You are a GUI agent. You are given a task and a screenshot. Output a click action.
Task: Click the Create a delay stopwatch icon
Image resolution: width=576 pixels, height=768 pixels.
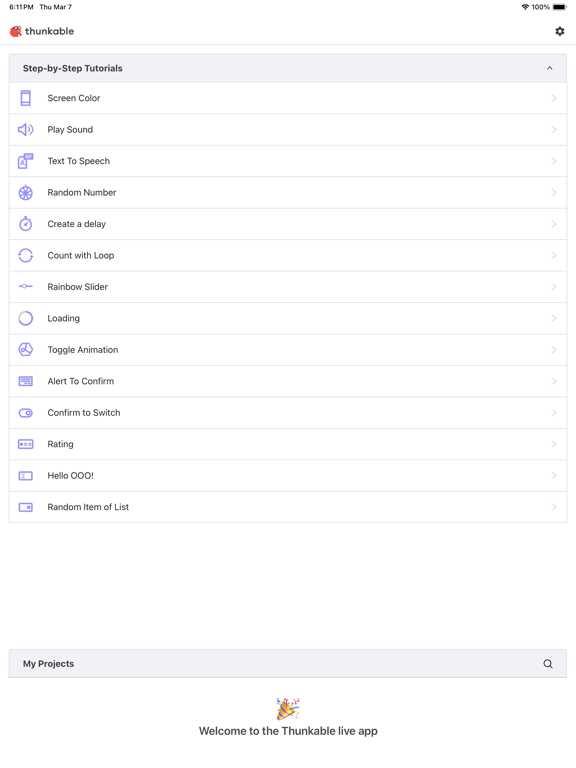click(25, 224)
